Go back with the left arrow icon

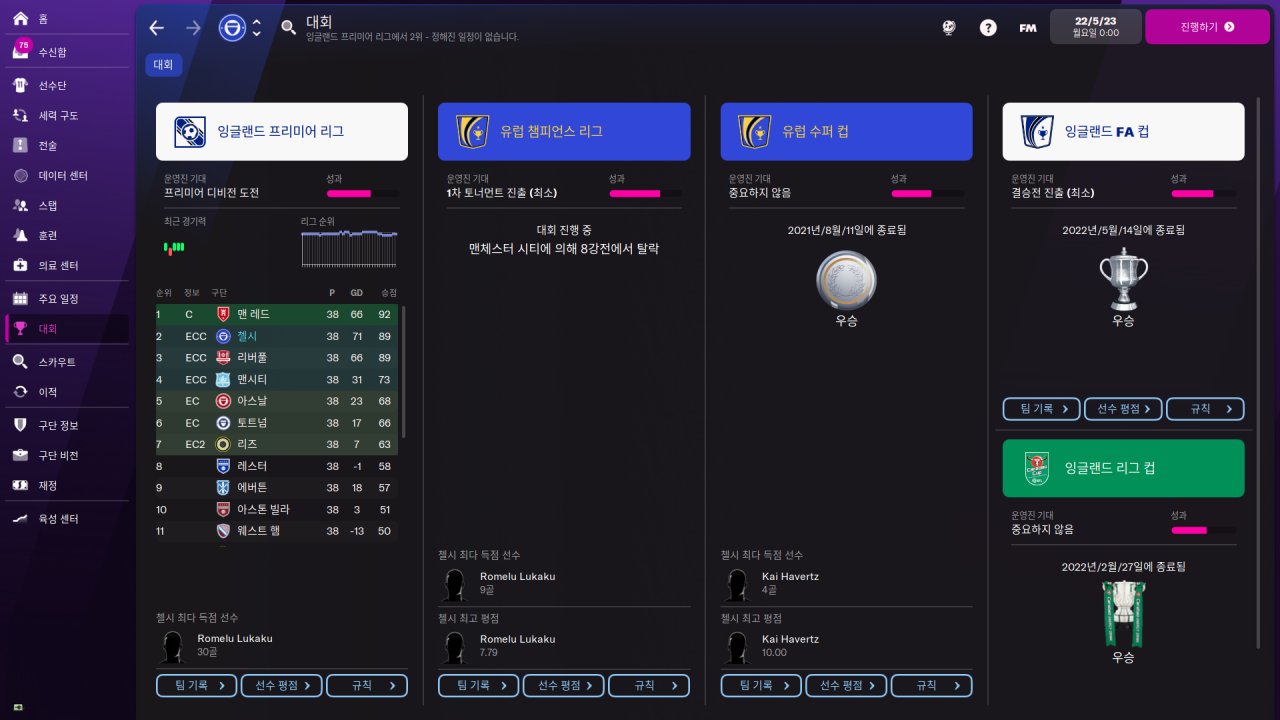click(x=156, y=28)
